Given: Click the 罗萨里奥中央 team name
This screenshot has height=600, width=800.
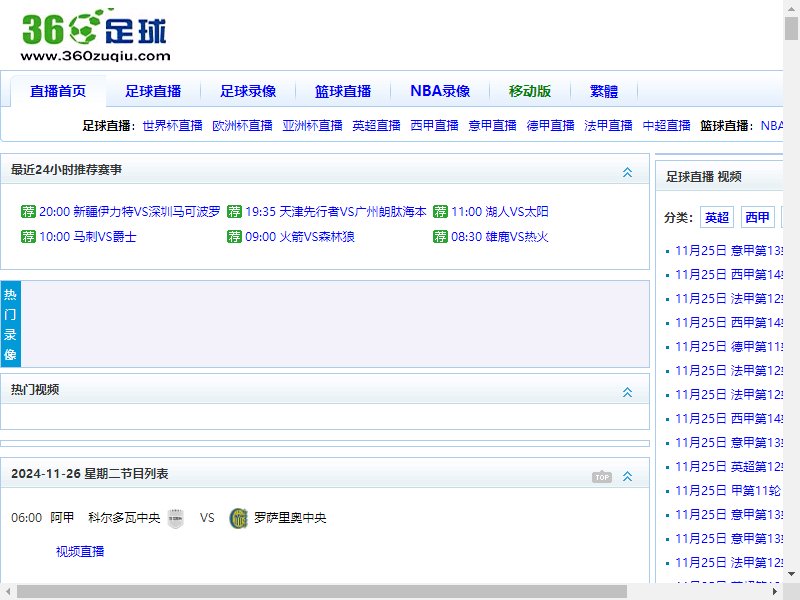Looking at the screenshot, I should pos(290,518).
